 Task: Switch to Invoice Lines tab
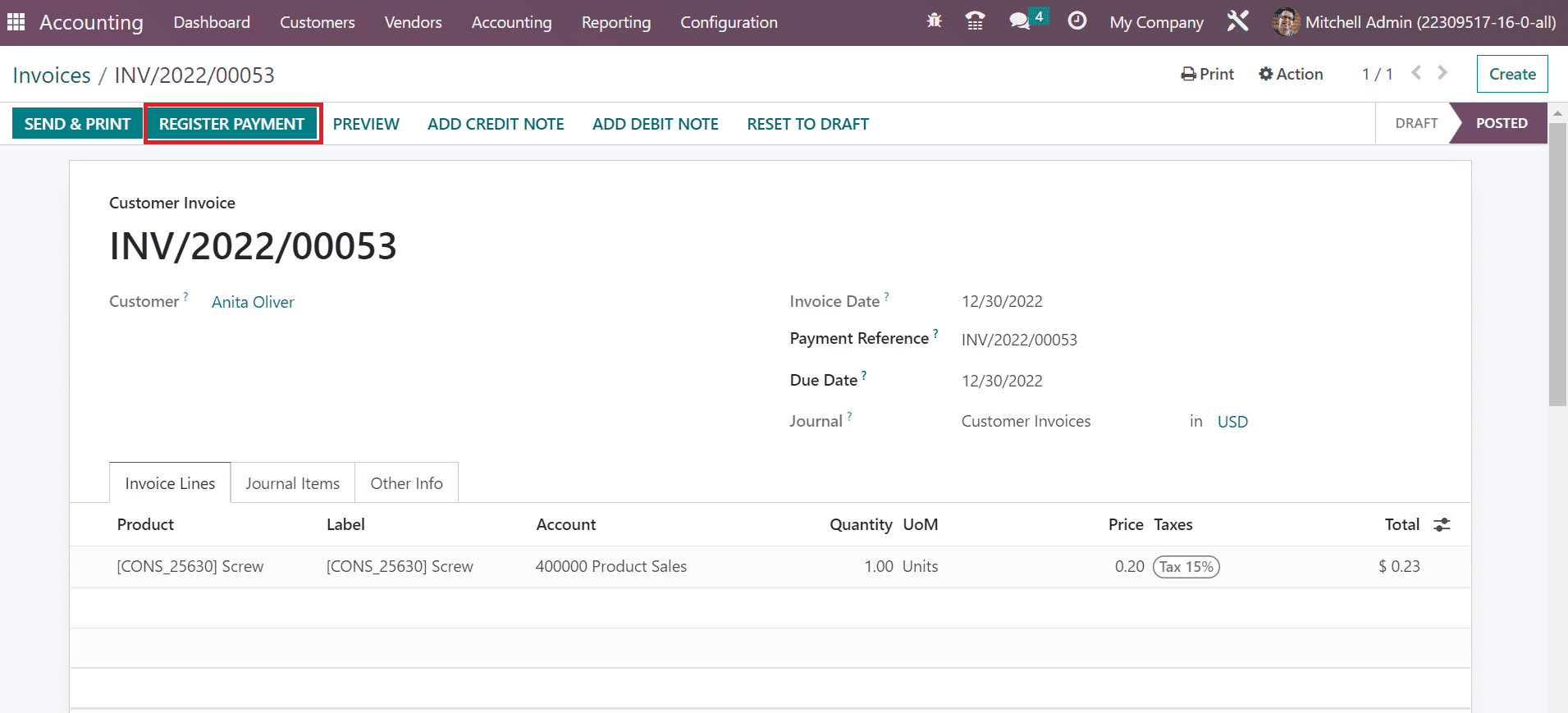170,483
